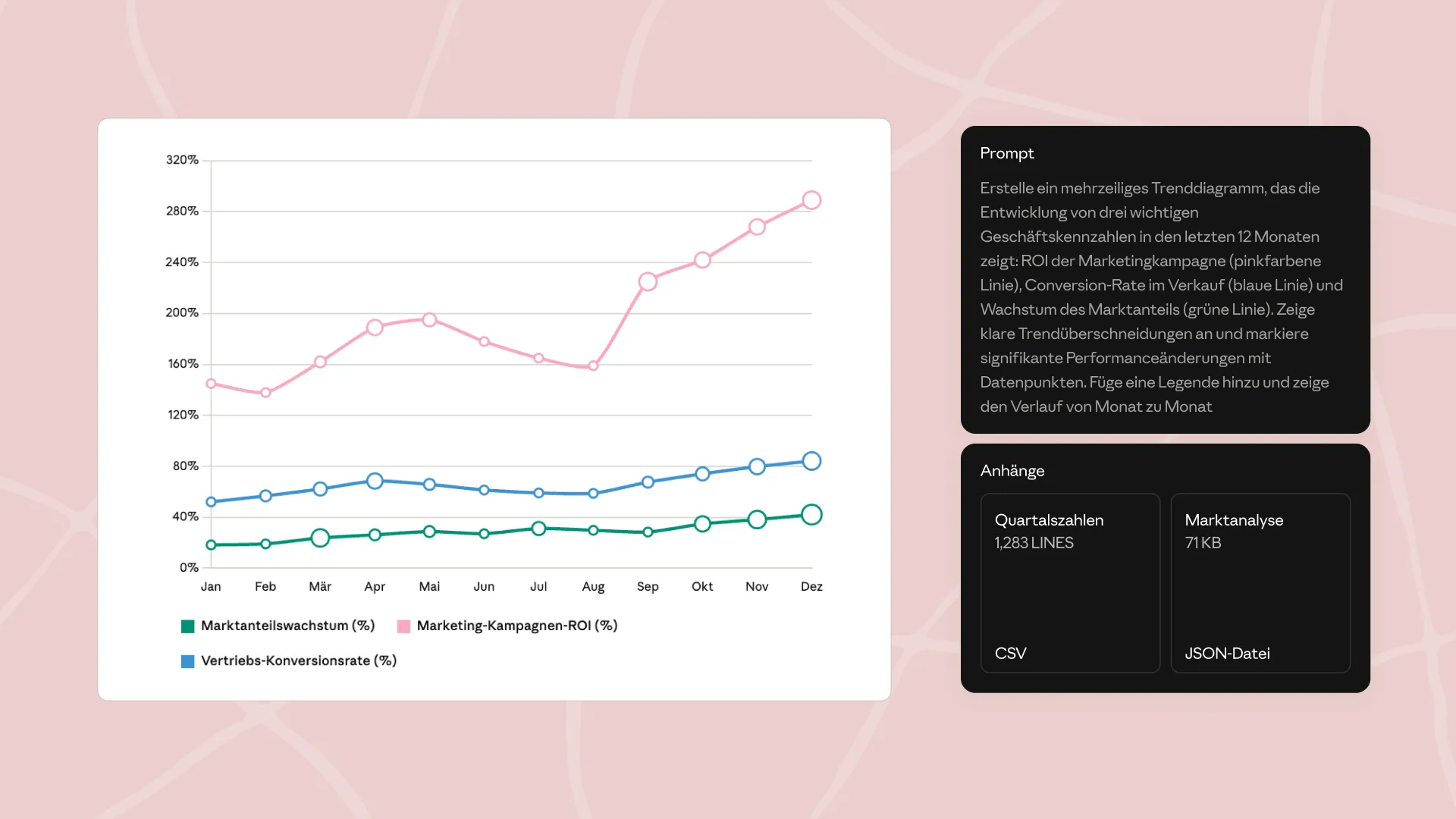Toggle Marktanteilswachstum (%) legend label
The width and height of the screenshot is (1456, 819).
[287, 626]
